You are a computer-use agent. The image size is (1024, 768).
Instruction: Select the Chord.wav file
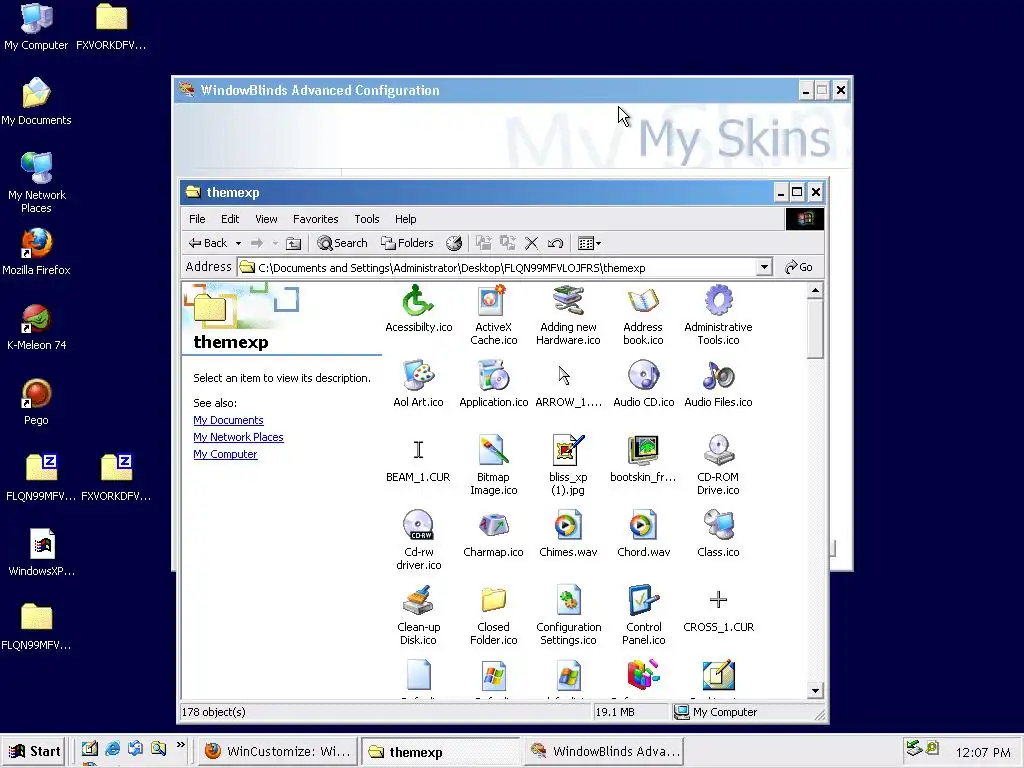point(643,534)
